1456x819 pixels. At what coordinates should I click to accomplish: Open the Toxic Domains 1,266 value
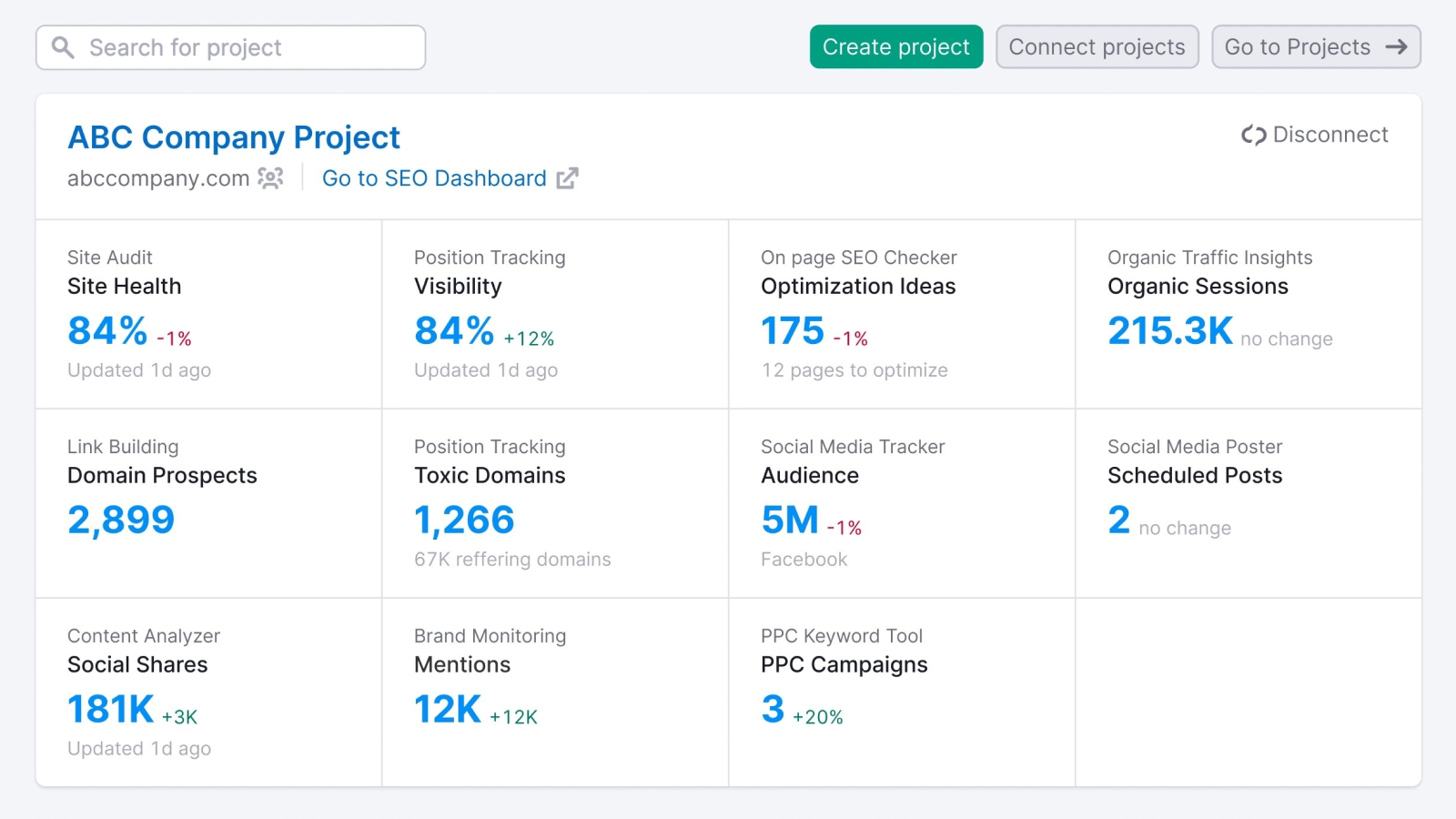[x=464, y=520]
